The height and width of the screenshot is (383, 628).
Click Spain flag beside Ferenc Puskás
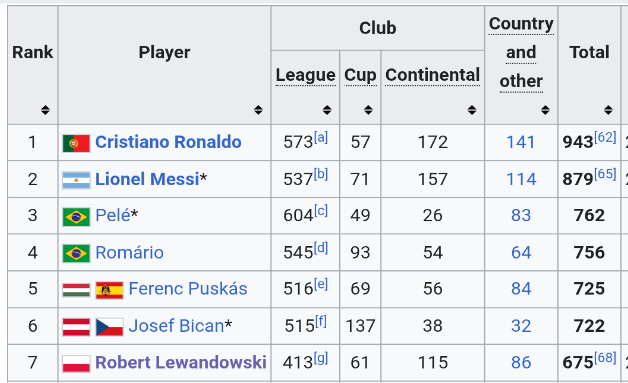(109, 290)
